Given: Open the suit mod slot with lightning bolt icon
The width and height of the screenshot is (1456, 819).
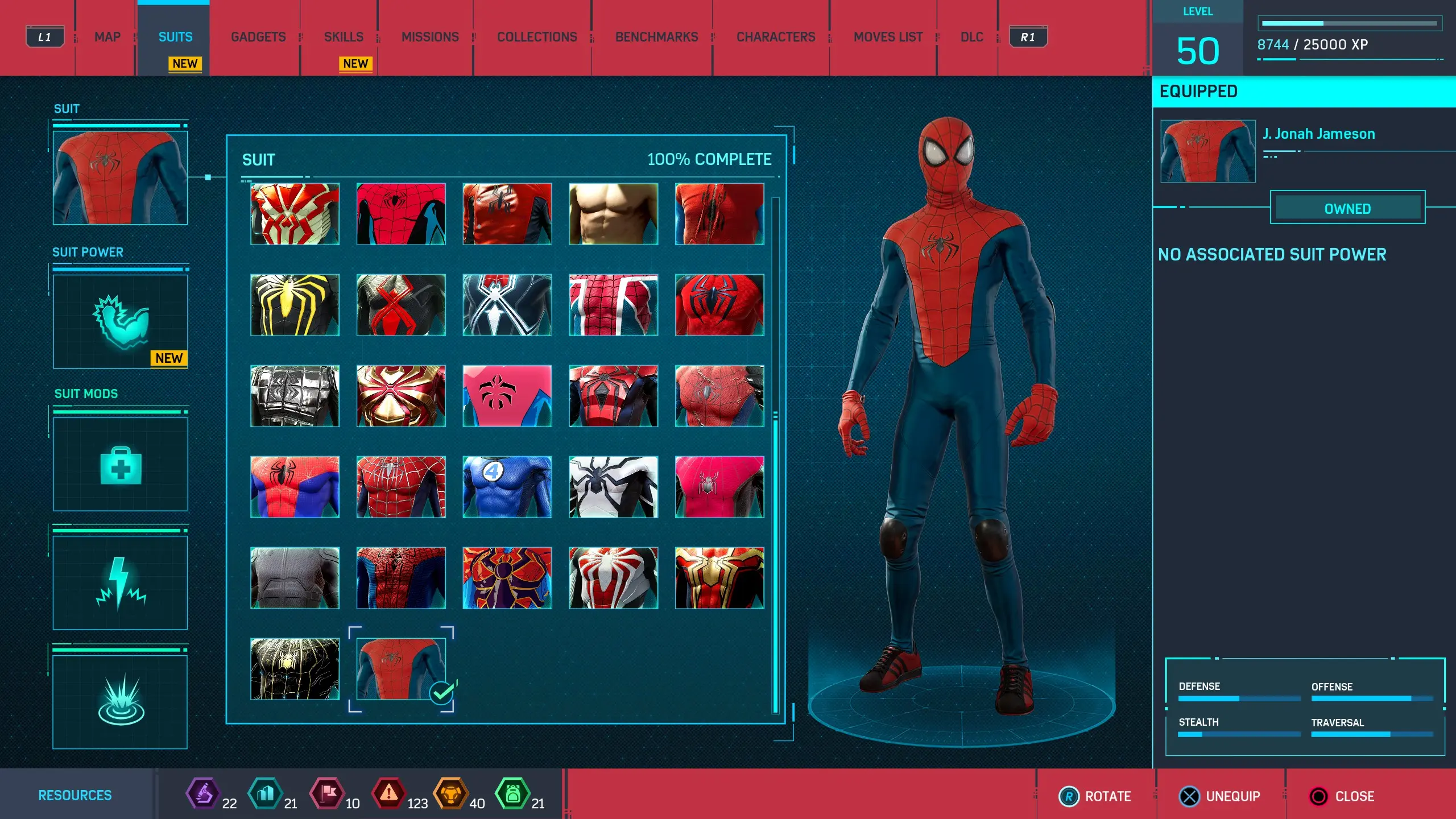Looking at the screenshot, I should (120, 583).
